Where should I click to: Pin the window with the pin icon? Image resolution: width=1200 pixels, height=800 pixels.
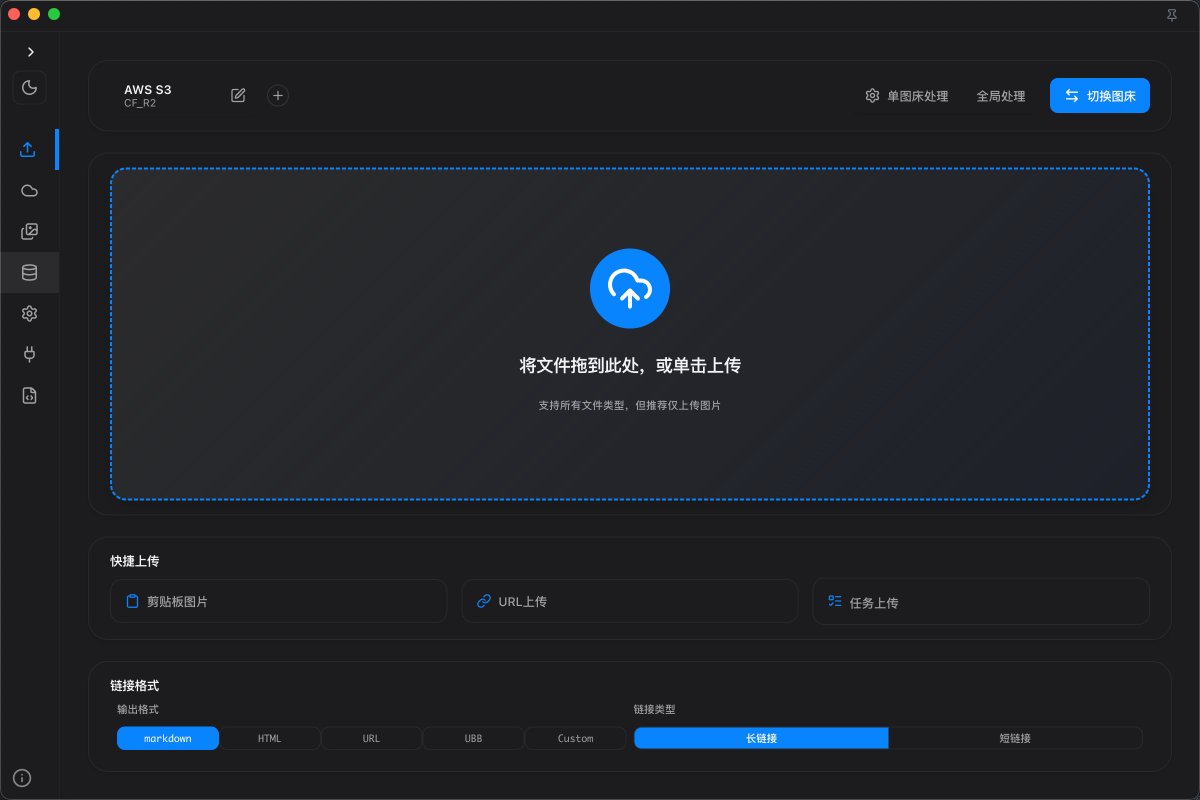(x=1172, y=15)
